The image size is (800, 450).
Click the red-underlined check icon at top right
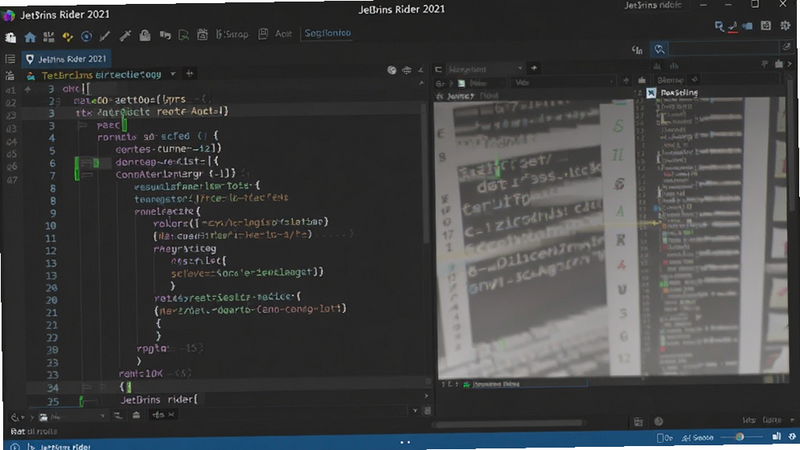[733, 26]
